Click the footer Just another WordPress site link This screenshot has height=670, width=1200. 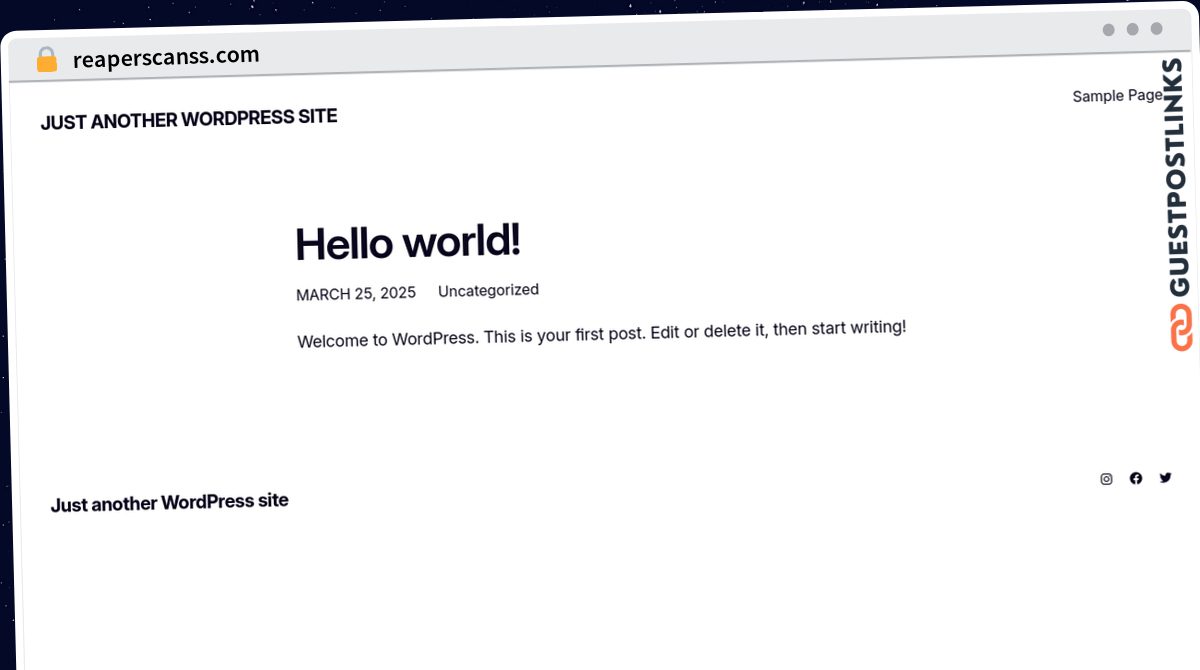(x=170, y=502)
